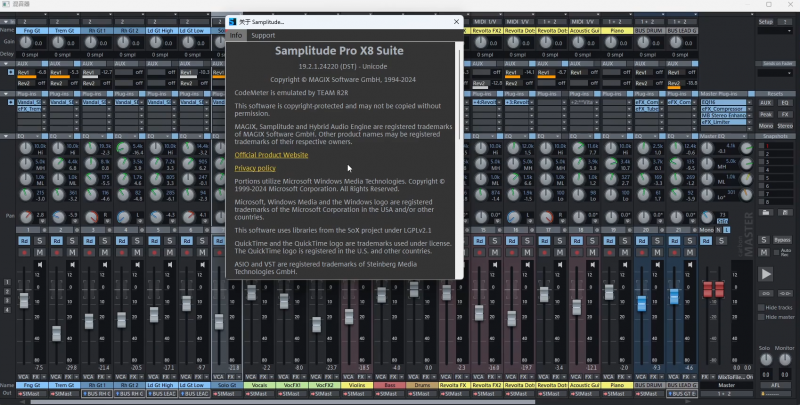Arm record on Fng Gt channel
The height and width of the screenshot is (405, 800).
point(24,252)
